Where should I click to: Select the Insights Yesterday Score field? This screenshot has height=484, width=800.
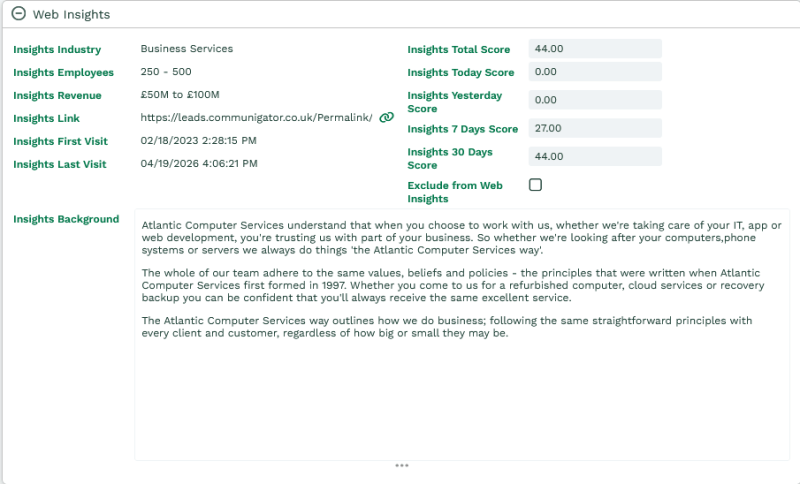[595, 100]
